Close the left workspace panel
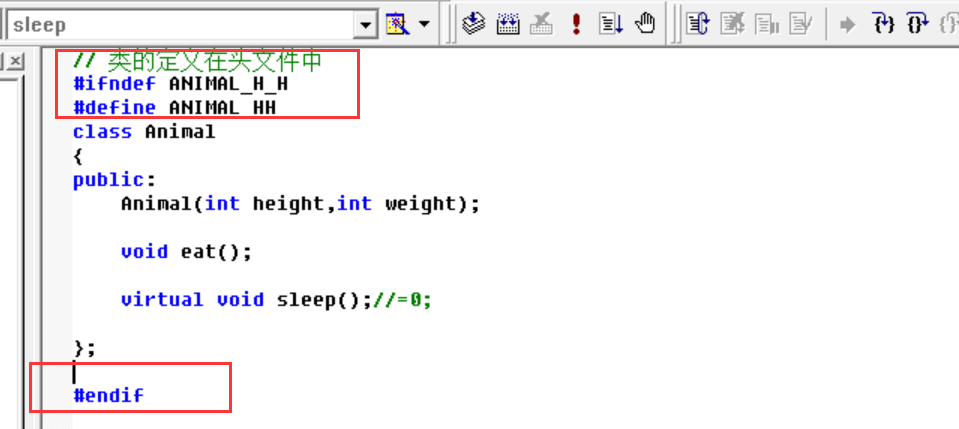Viewport: 959px width, 429px height. click(x=16, y=61)
